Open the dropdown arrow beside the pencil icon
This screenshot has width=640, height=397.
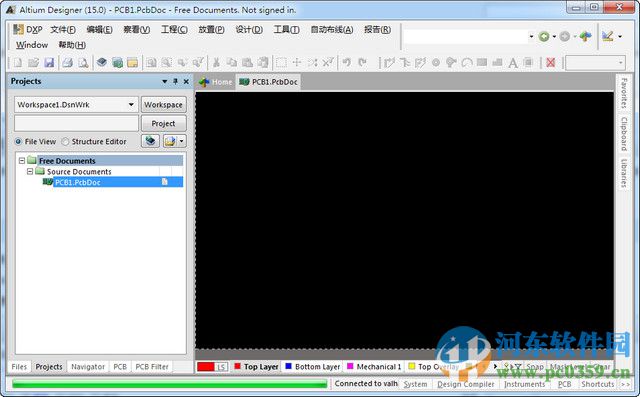tap(620, 36)
